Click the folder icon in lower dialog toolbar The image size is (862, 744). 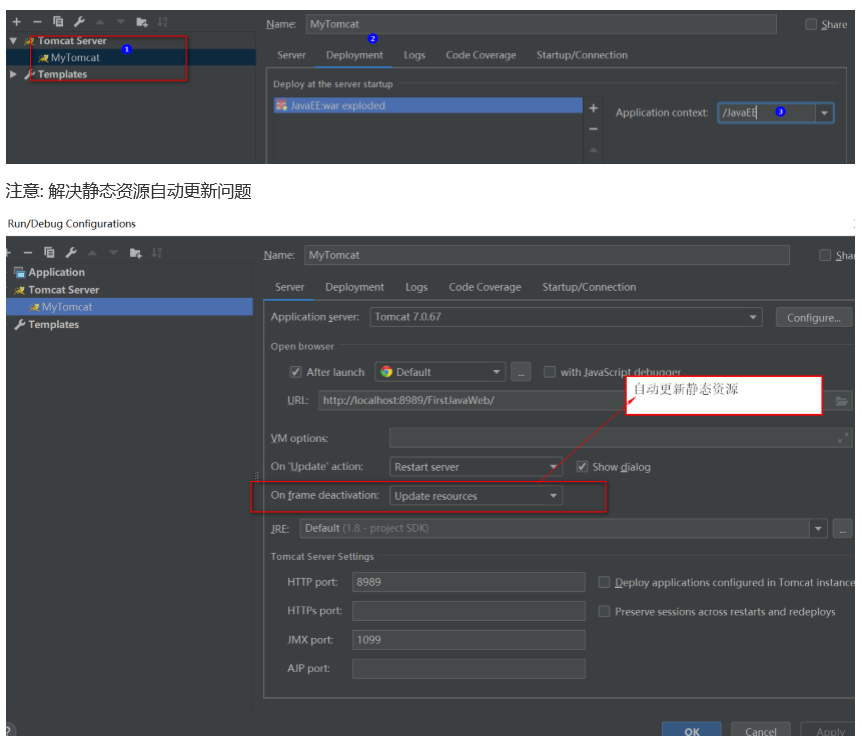pos(135,253)
